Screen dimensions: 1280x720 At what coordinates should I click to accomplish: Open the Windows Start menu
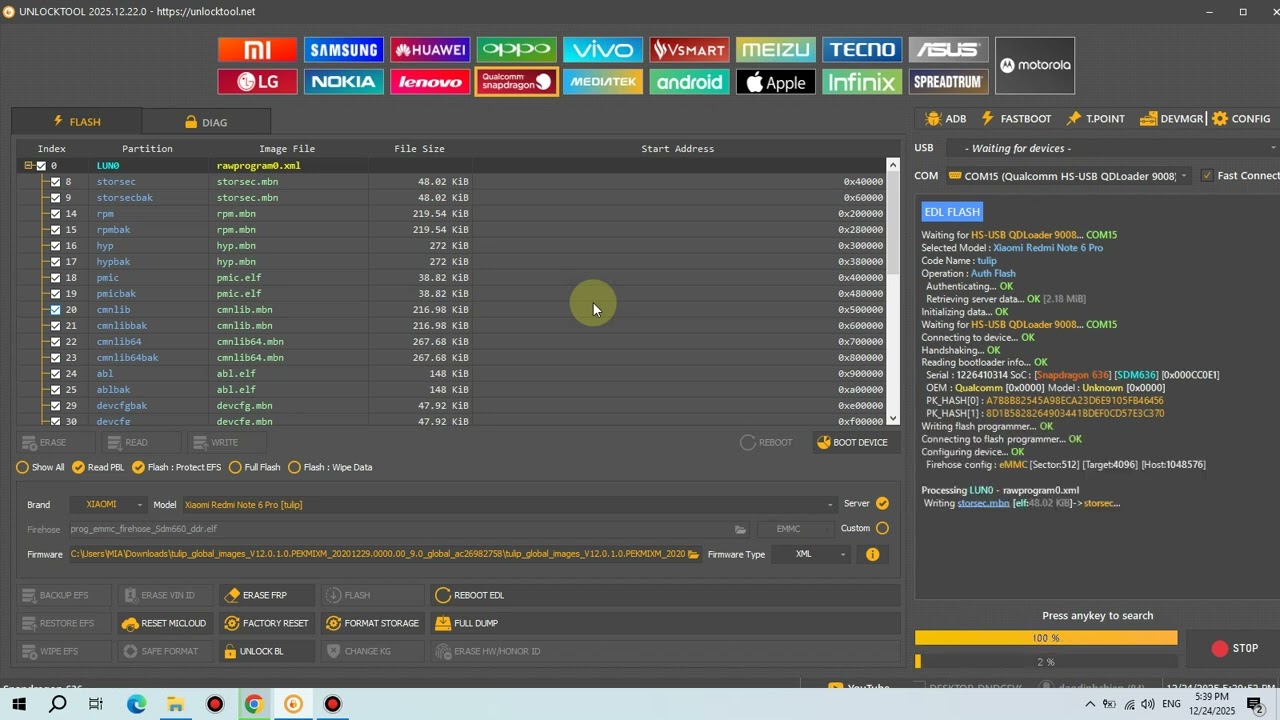19,704
